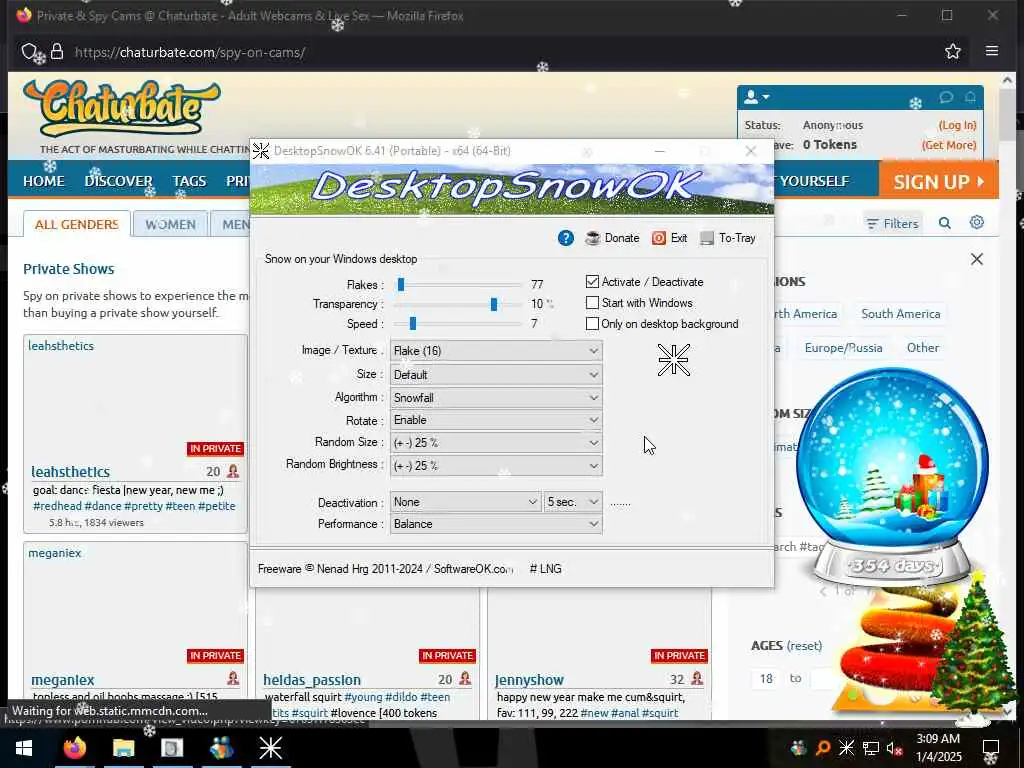Select the South America region filter
This screenshot has height=768, width=1024.
[x=901, y=313]
